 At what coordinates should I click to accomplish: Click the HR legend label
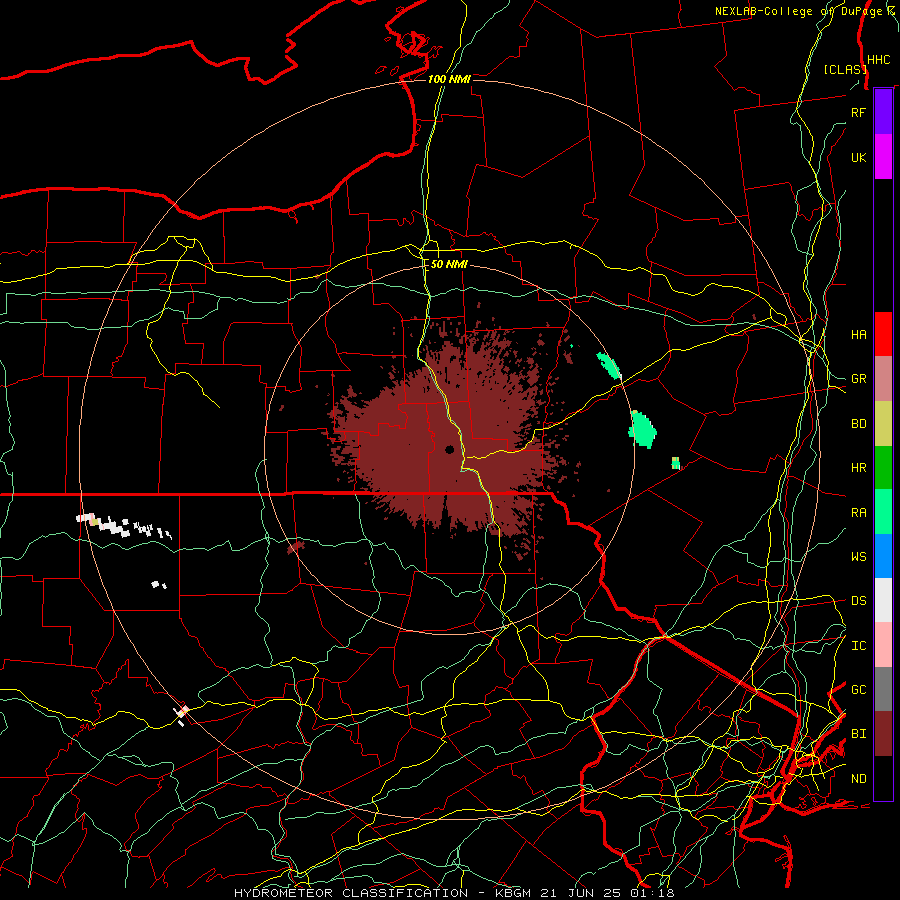[x=858, y=468]
